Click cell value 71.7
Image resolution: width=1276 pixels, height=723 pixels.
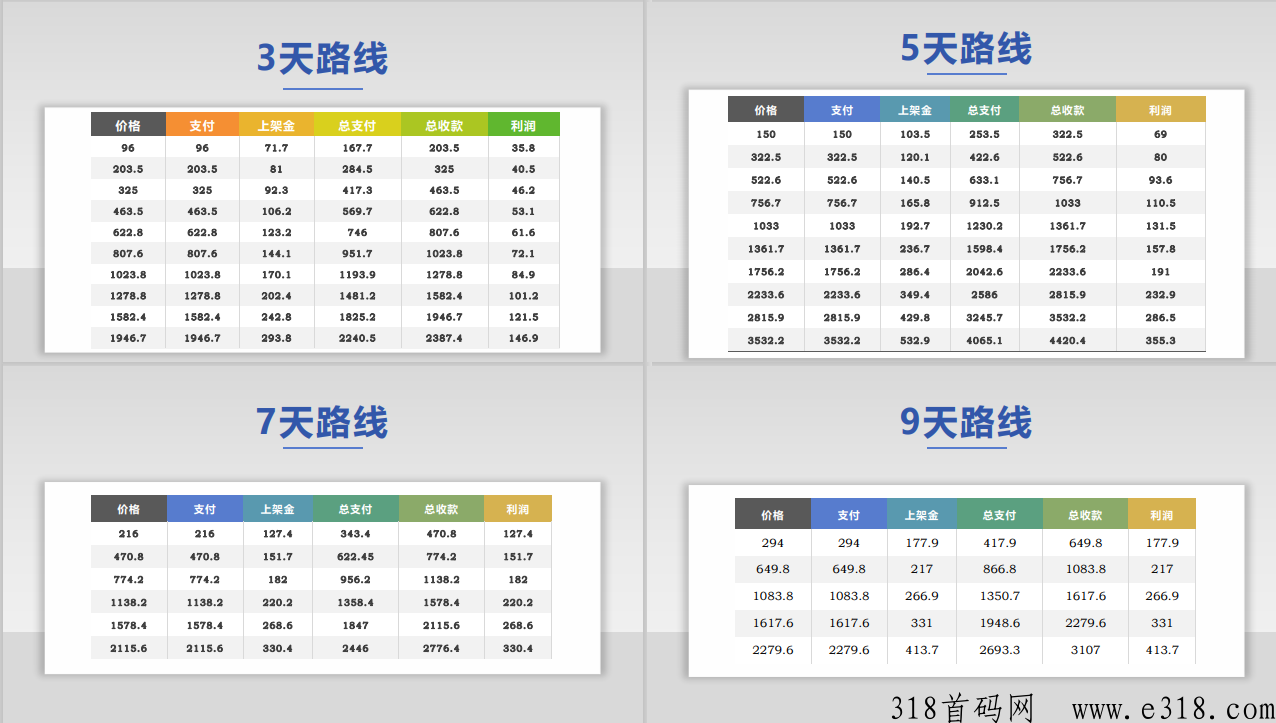[x=276, y=148]
